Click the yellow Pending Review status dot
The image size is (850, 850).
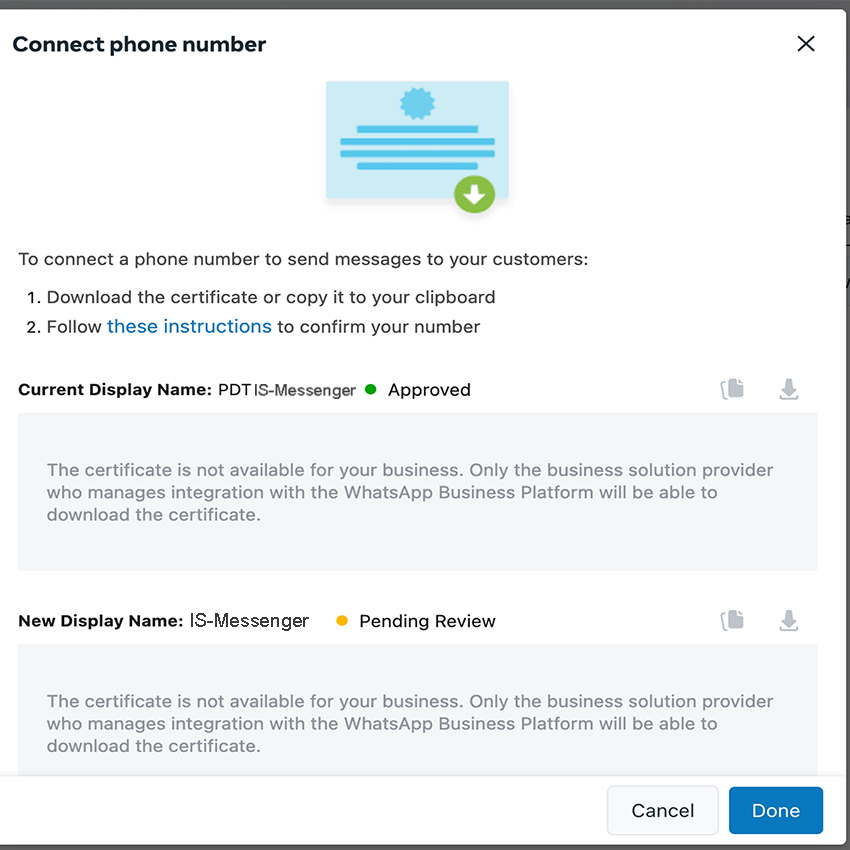[342, 621]
